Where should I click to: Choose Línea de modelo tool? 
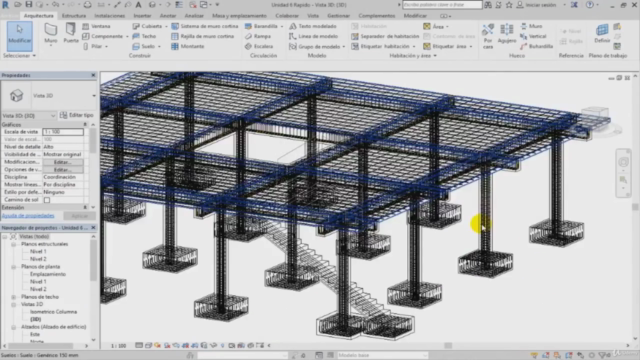(313, 36)
